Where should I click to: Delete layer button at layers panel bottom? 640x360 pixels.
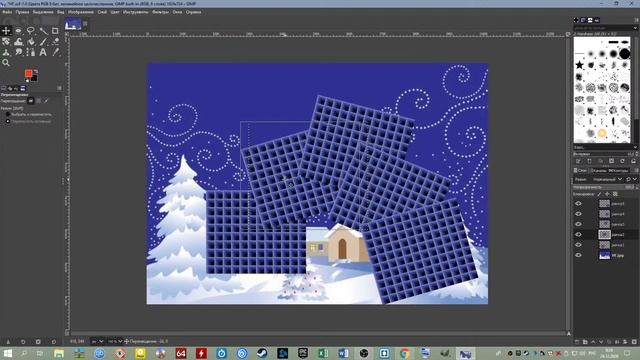[x=634, y=342]
